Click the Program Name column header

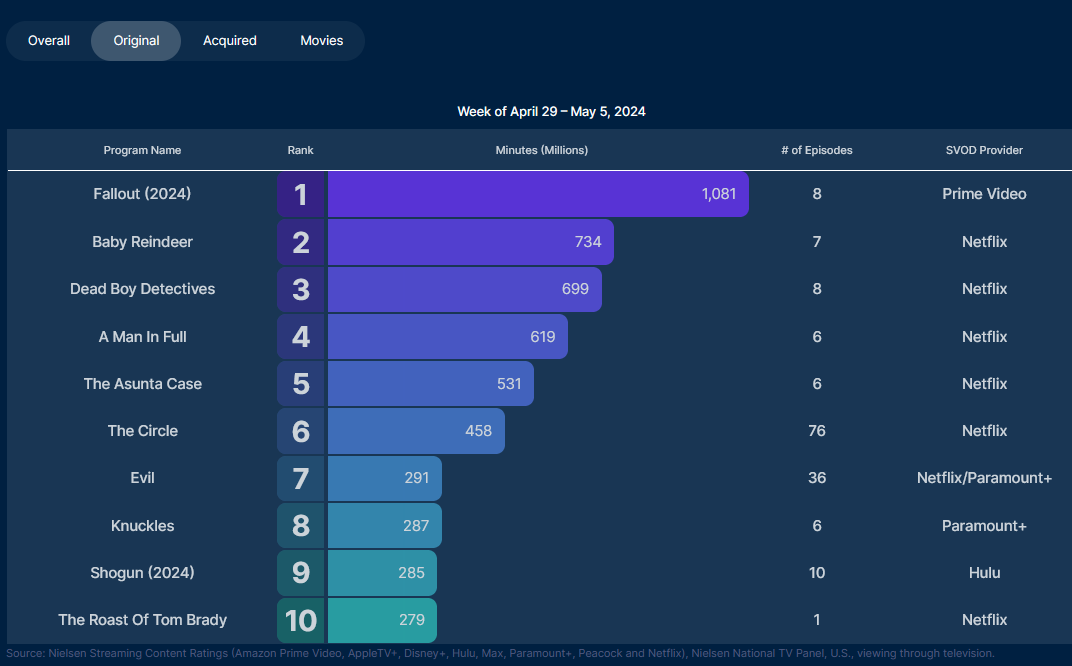pos(143,150)
